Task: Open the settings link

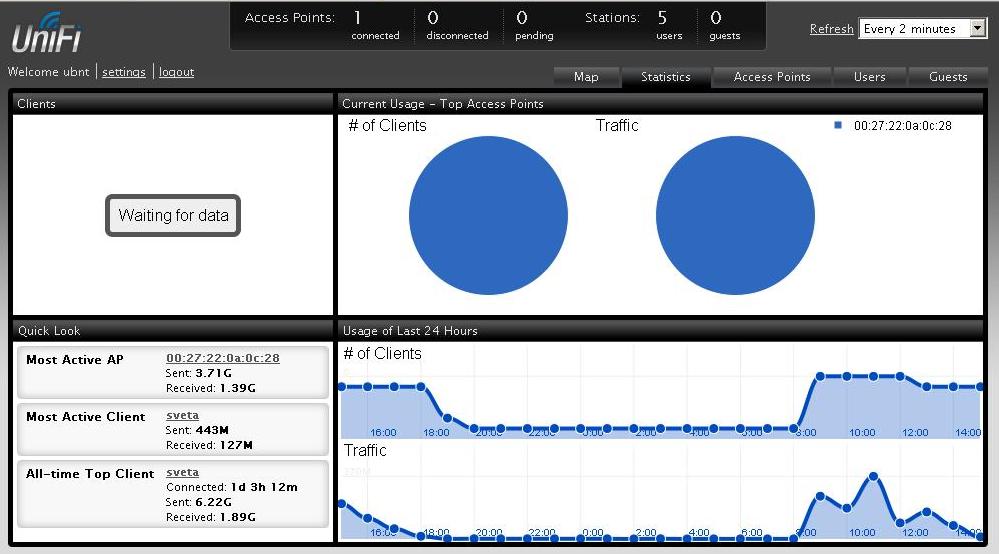Action: click(x=124, y=72)
